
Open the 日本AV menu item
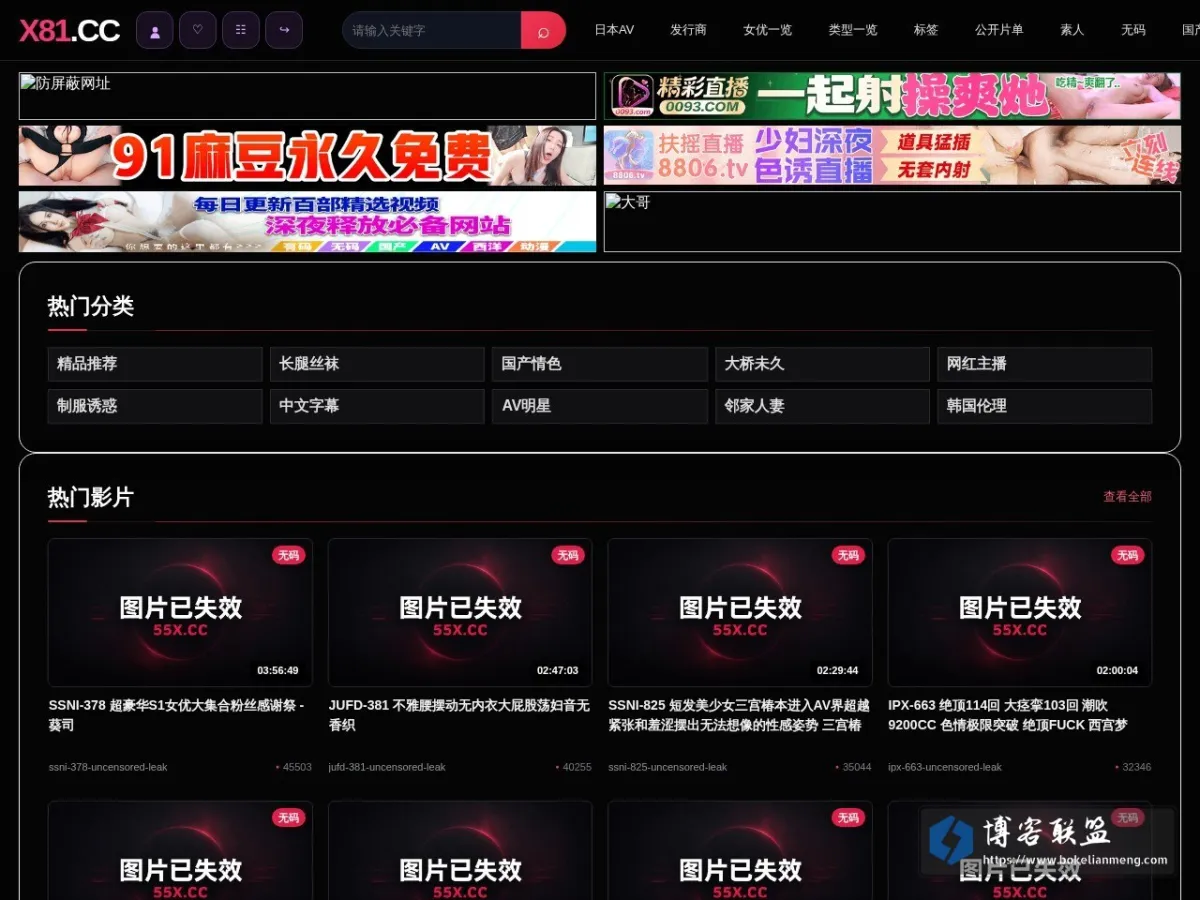coord(614,30)
